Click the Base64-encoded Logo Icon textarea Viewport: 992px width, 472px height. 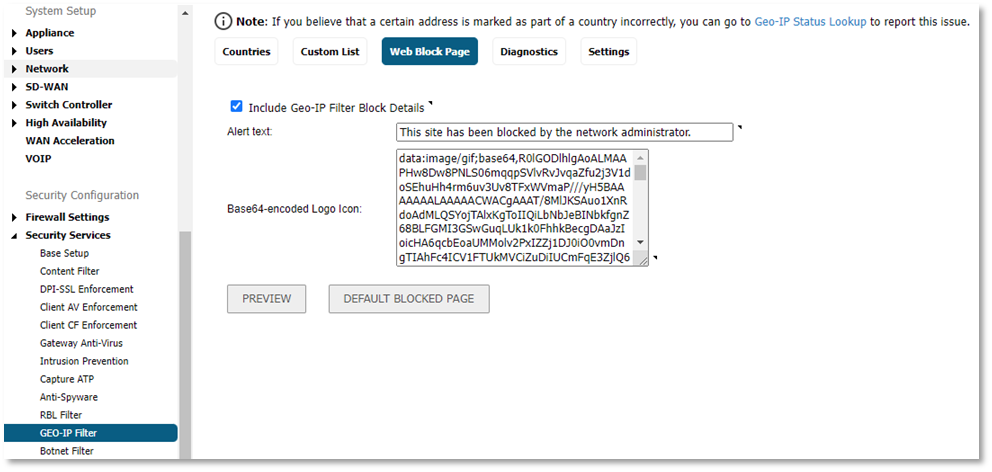[x=514, y=208]
